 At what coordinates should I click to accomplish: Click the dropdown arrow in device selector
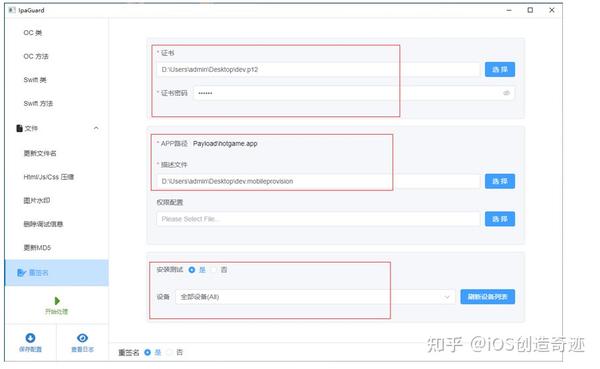point(447,297)
